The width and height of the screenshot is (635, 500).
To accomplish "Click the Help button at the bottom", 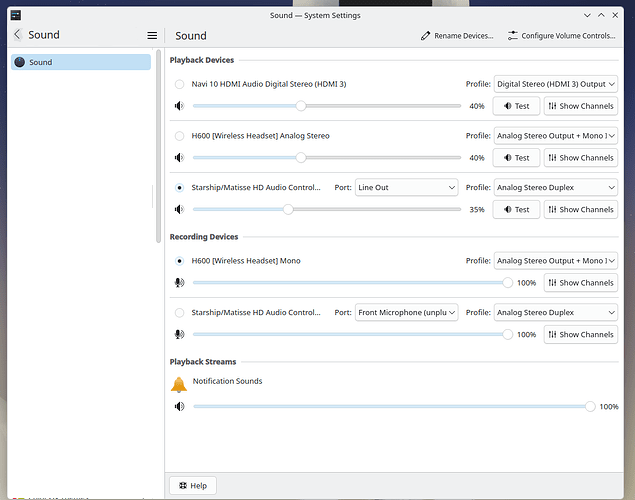I will [x=190, y=485].
